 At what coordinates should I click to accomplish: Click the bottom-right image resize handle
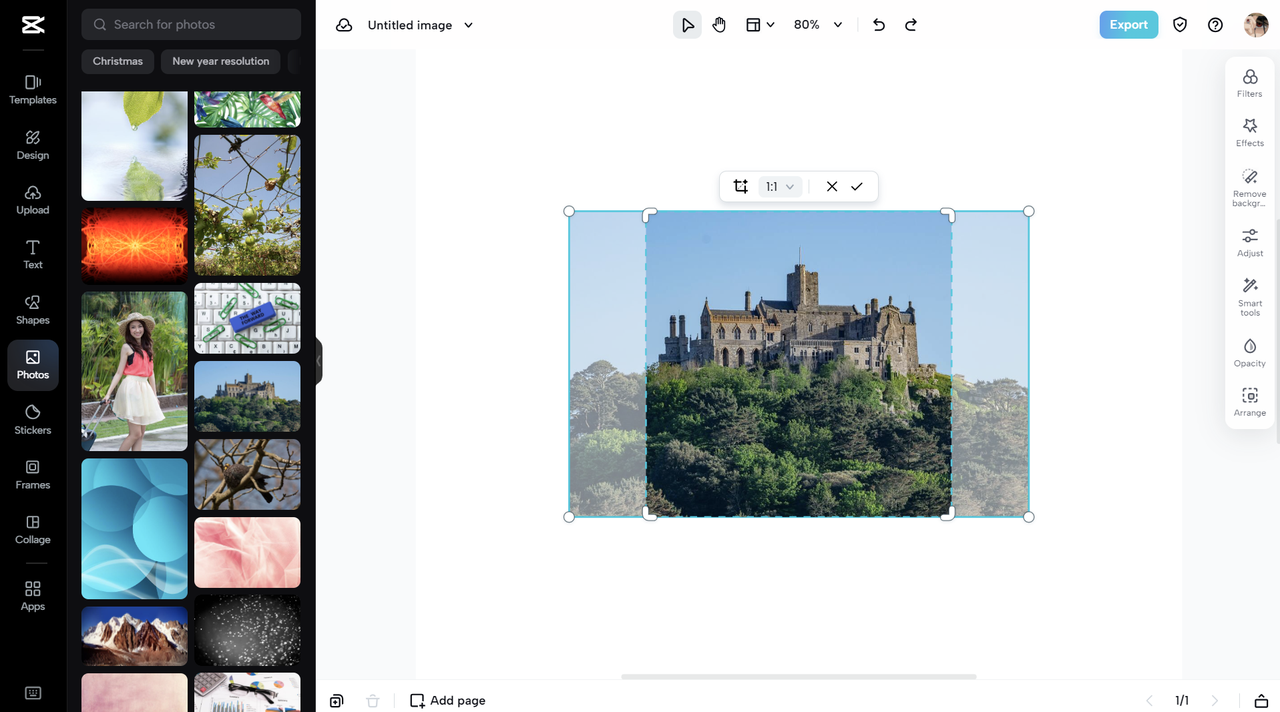click(x=1029, y=517)
